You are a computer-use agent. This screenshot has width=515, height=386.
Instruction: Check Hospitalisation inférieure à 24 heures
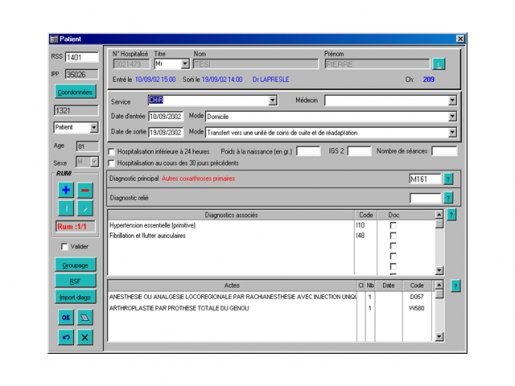(x=111, y=152)
